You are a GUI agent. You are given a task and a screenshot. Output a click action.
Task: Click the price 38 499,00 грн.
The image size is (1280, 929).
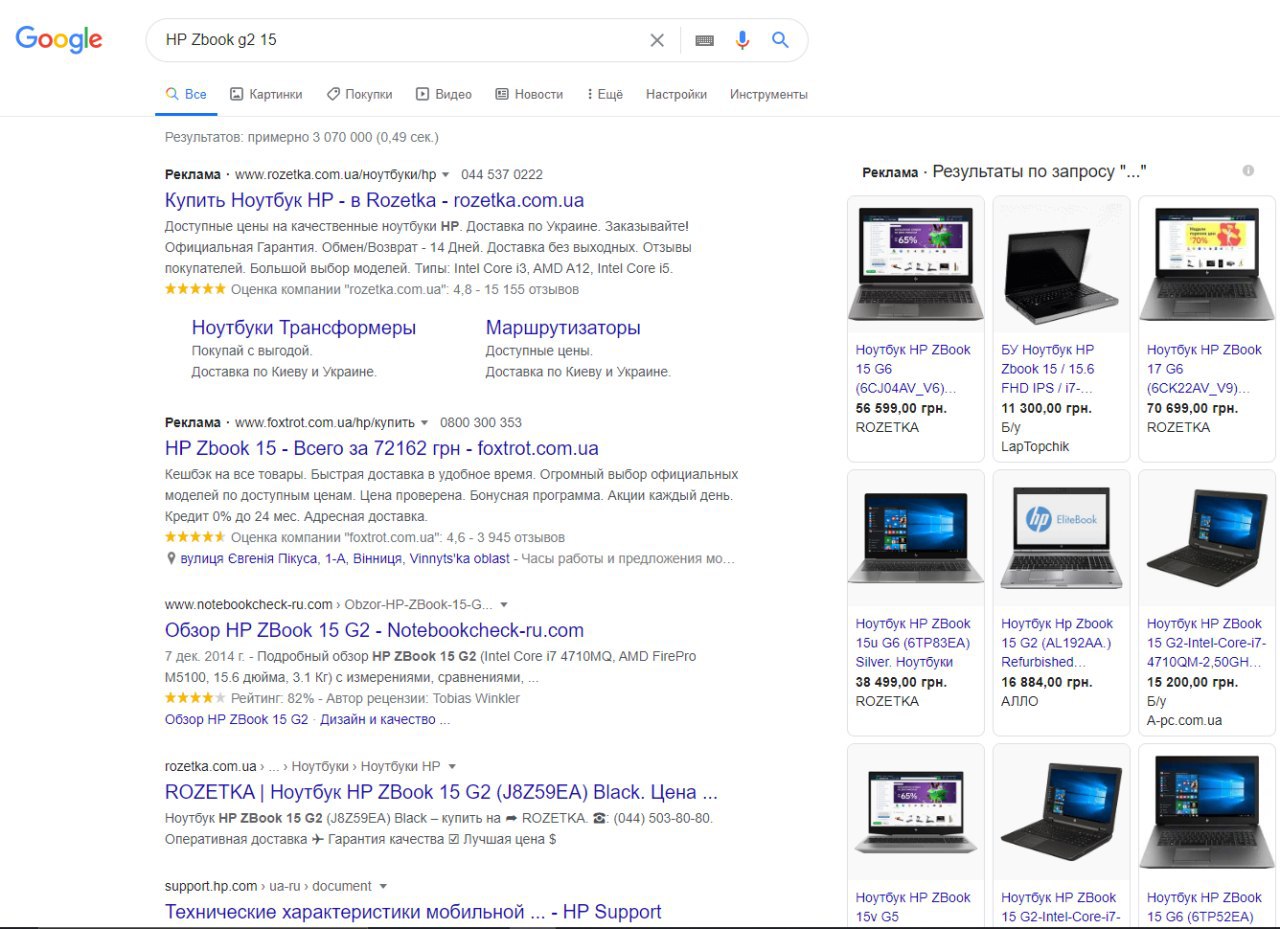901,682
